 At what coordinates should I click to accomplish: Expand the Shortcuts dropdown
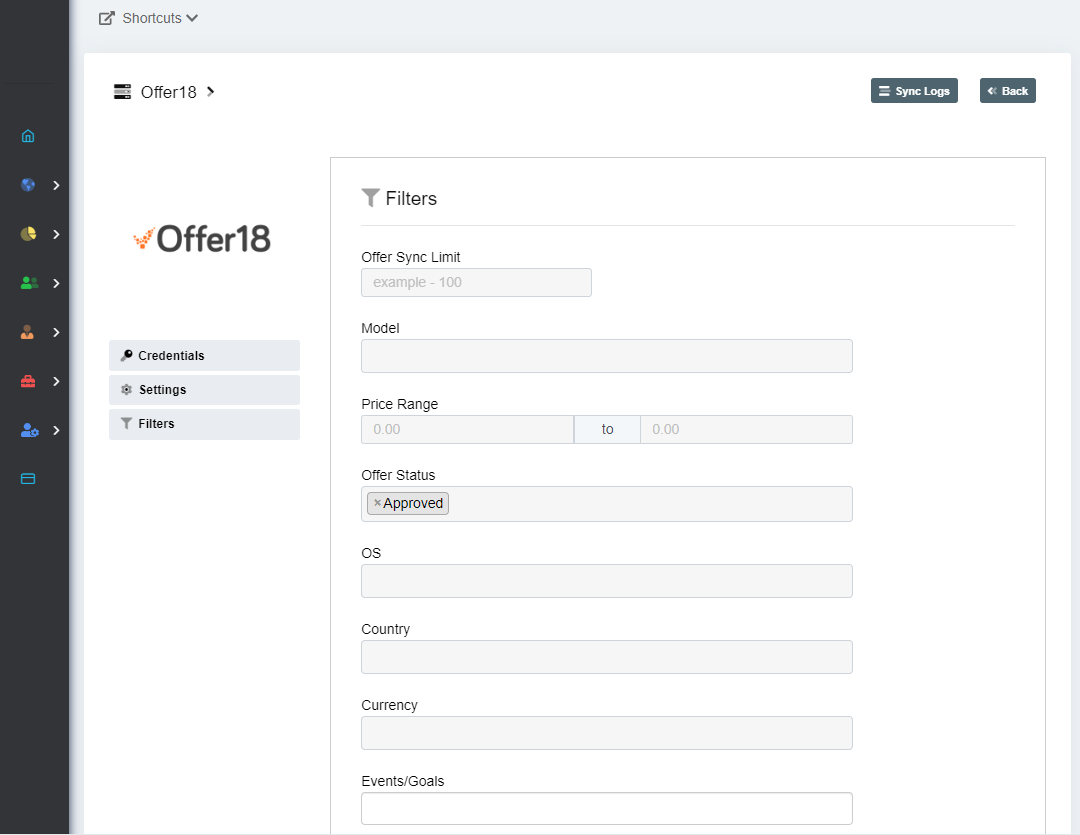[x=149, y=18]
